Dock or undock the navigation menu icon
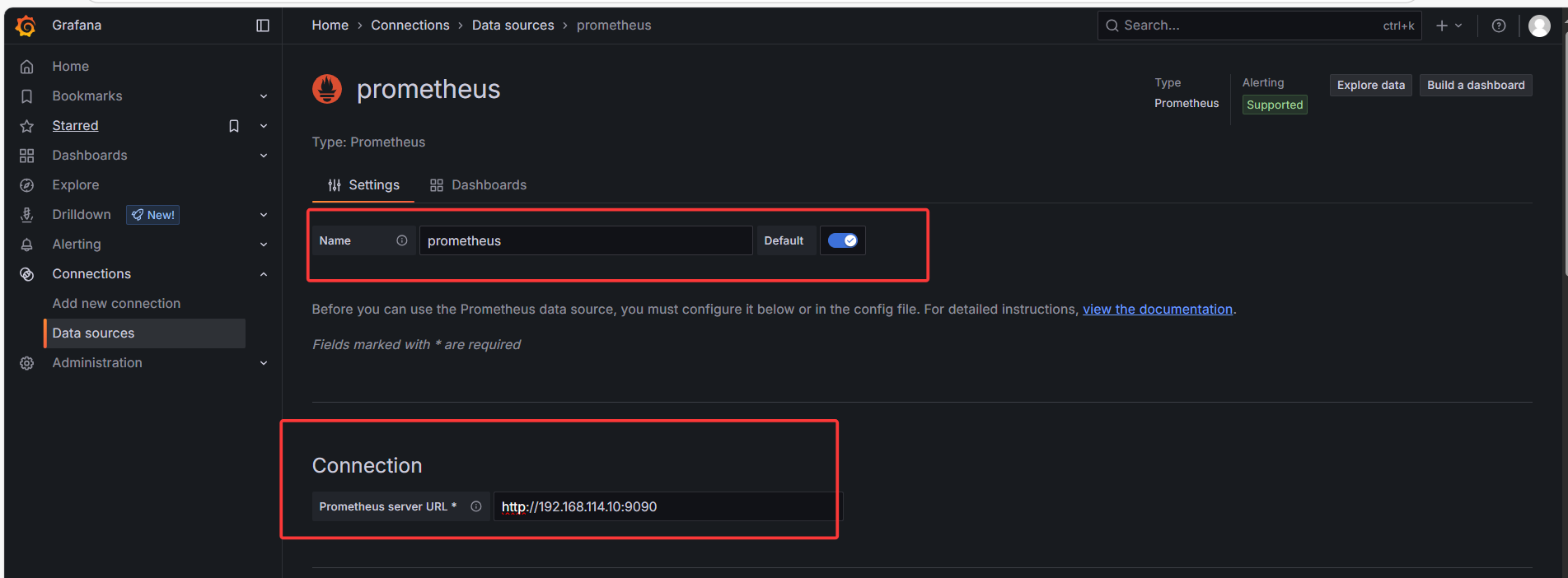The height and width of the screenshot is (578, 1568). point(263,26)
